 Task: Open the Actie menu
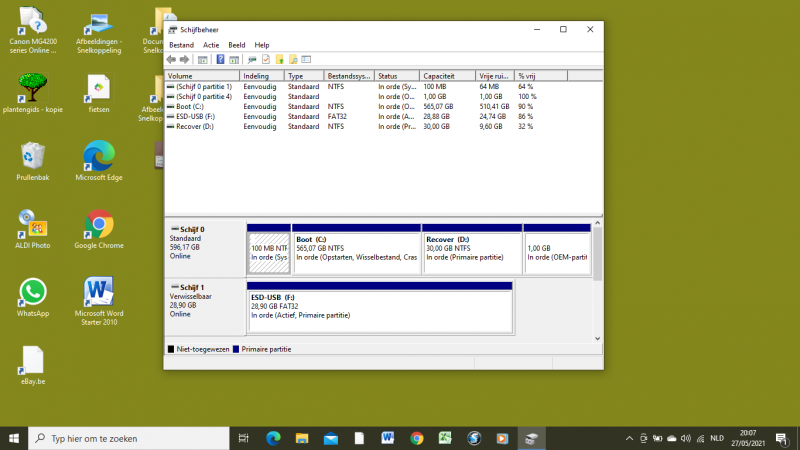point(211,45)
